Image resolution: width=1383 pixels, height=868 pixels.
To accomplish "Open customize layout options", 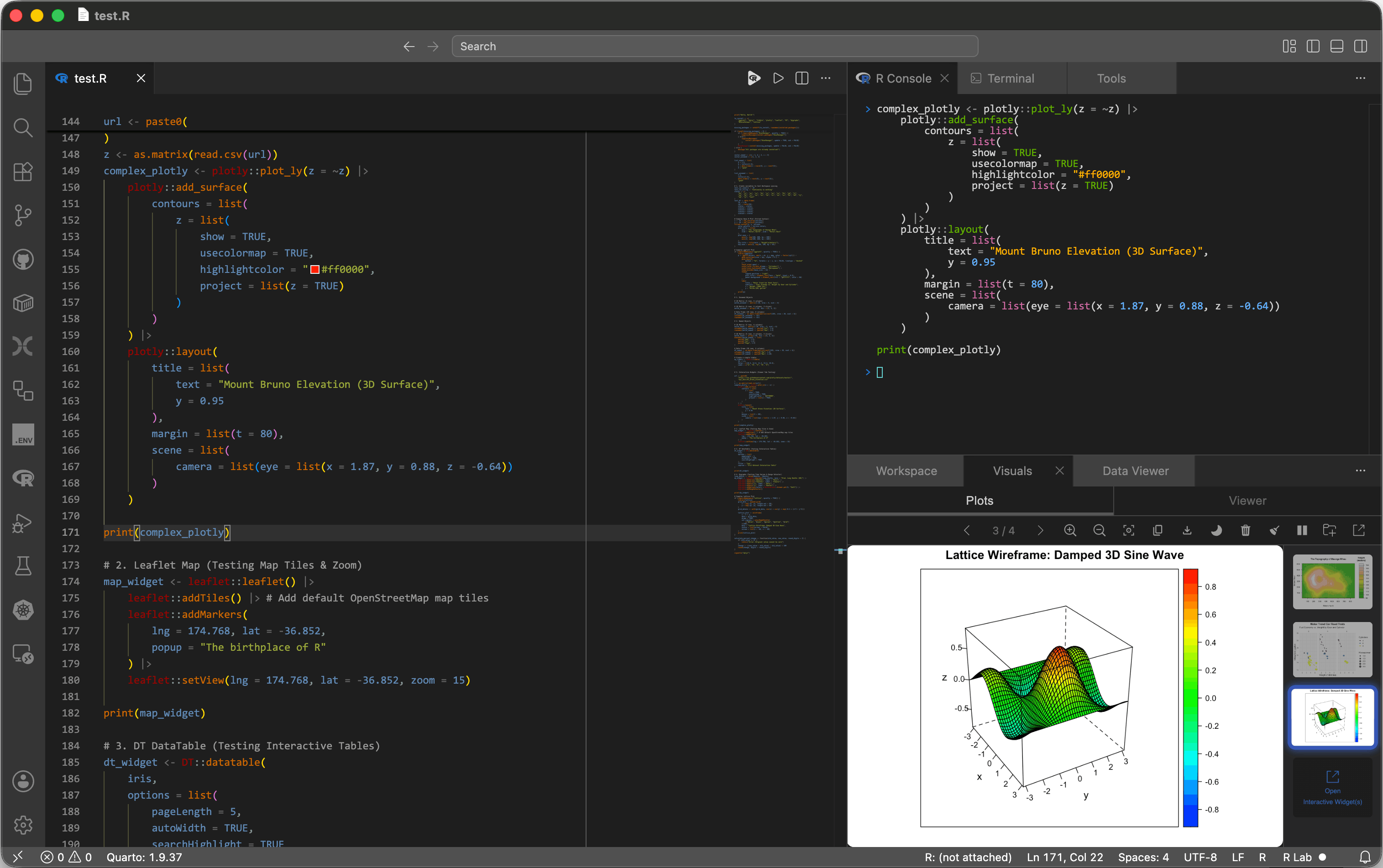I will click(x=1289, y=46).
